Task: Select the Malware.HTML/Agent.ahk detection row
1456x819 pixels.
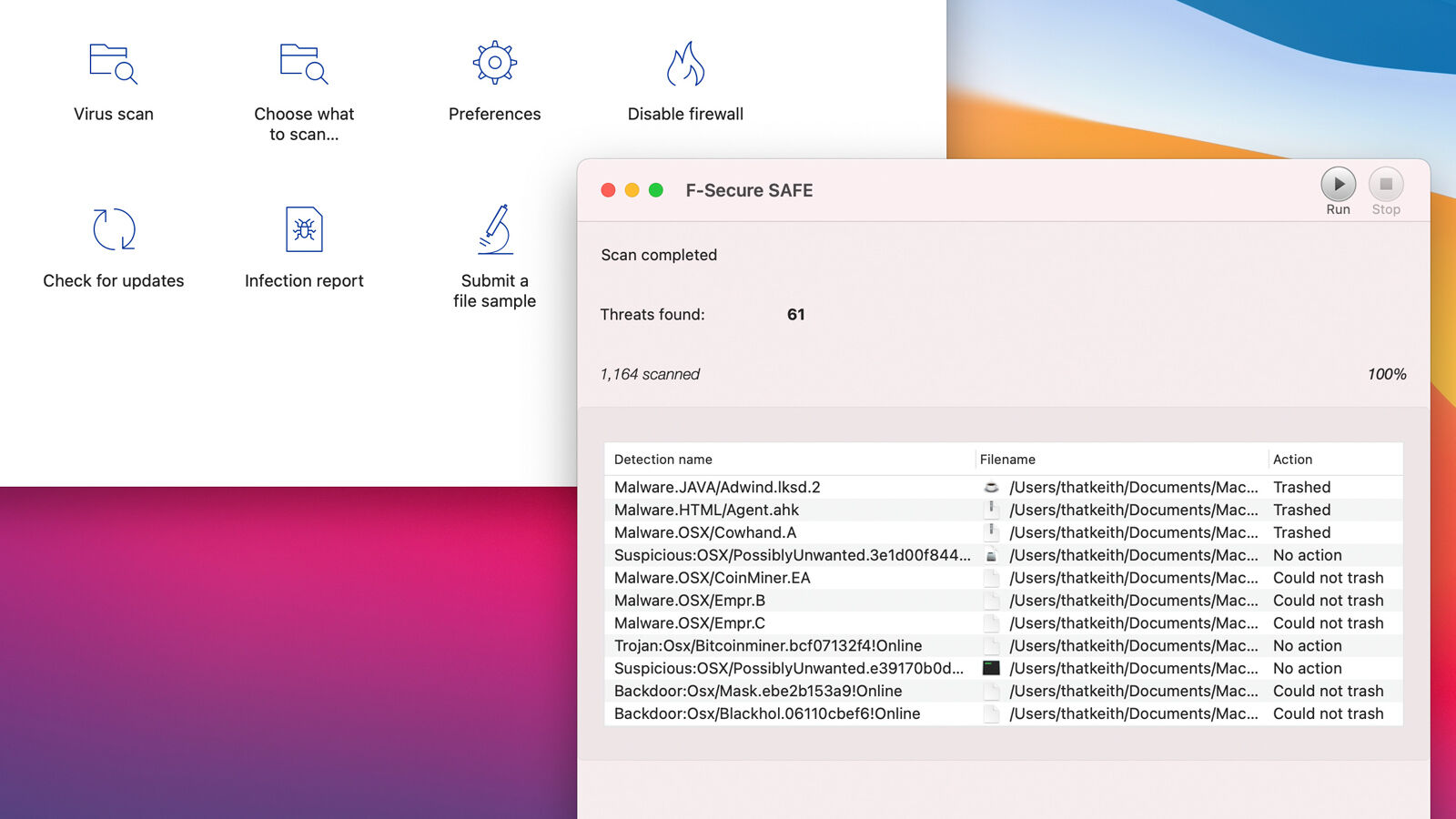Action: [706, 511]
